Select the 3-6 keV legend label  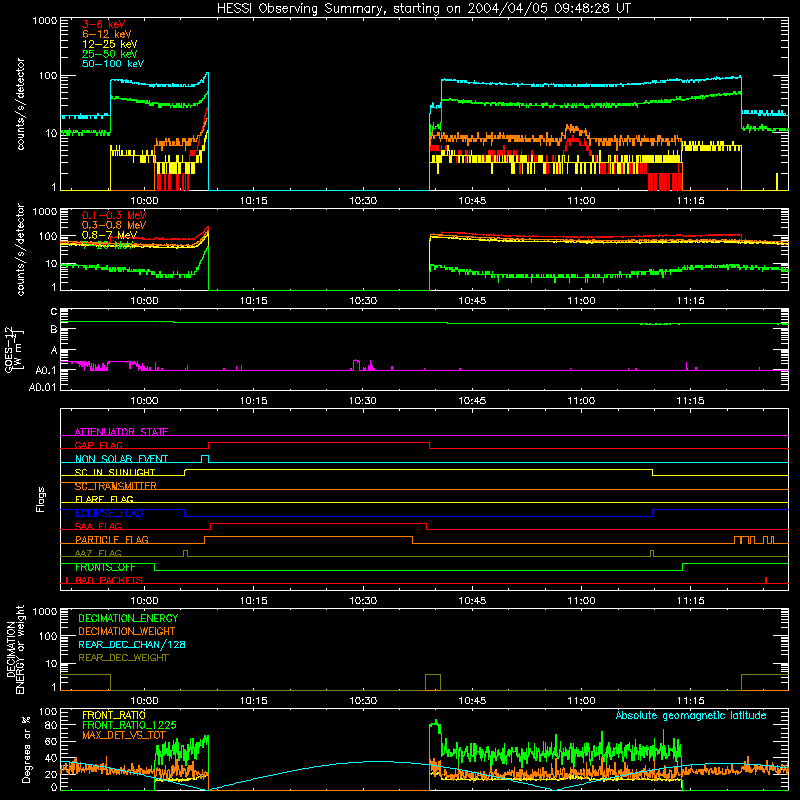point(104,24)
